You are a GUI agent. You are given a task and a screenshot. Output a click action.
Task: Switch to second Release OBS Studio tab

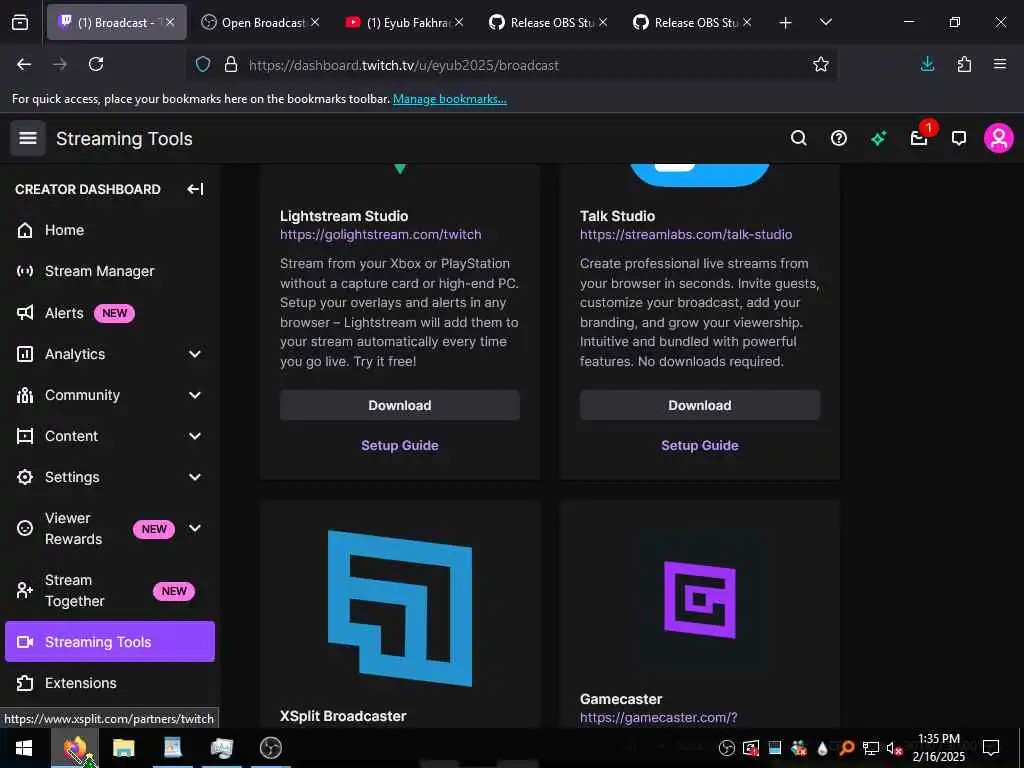click(692, 22)
